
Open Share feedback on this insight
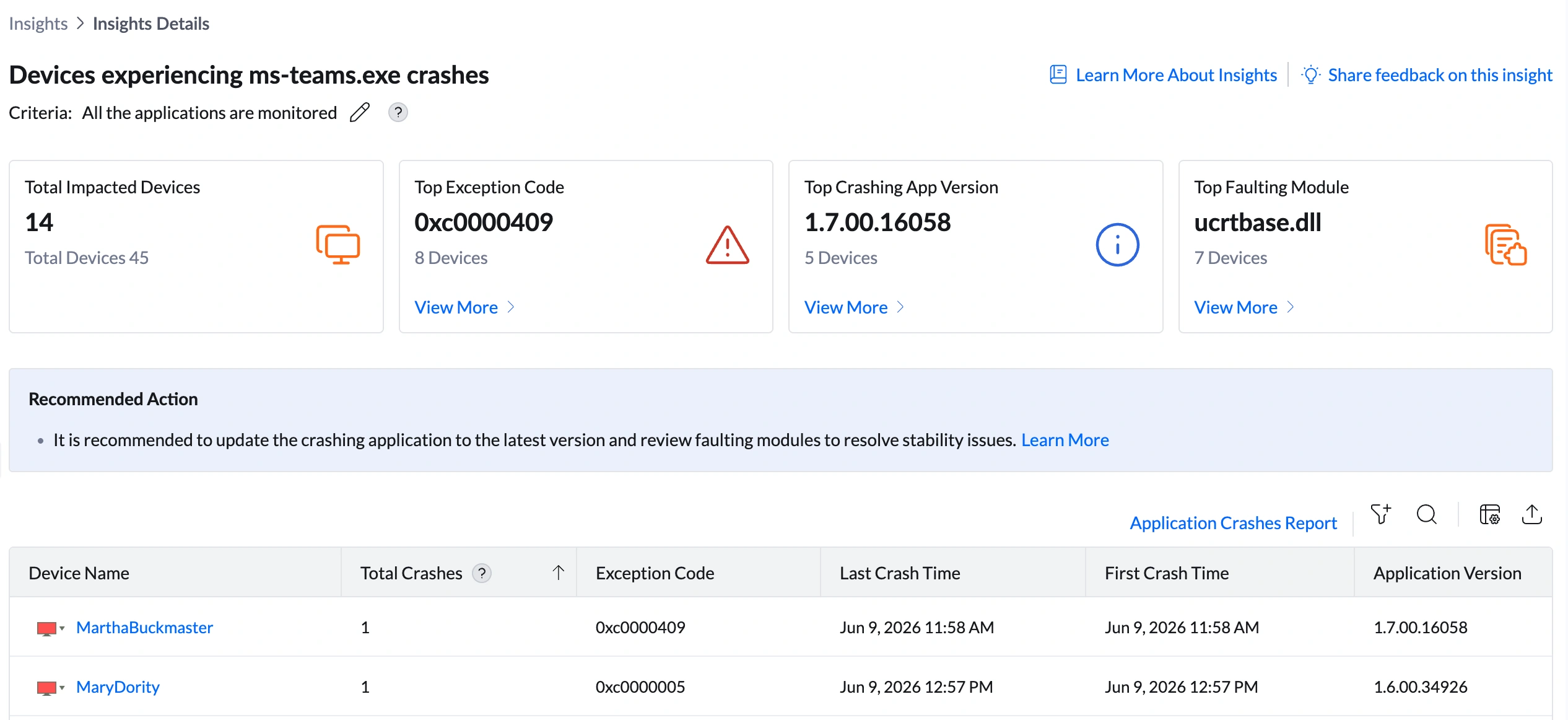(x=1440, y=75)
